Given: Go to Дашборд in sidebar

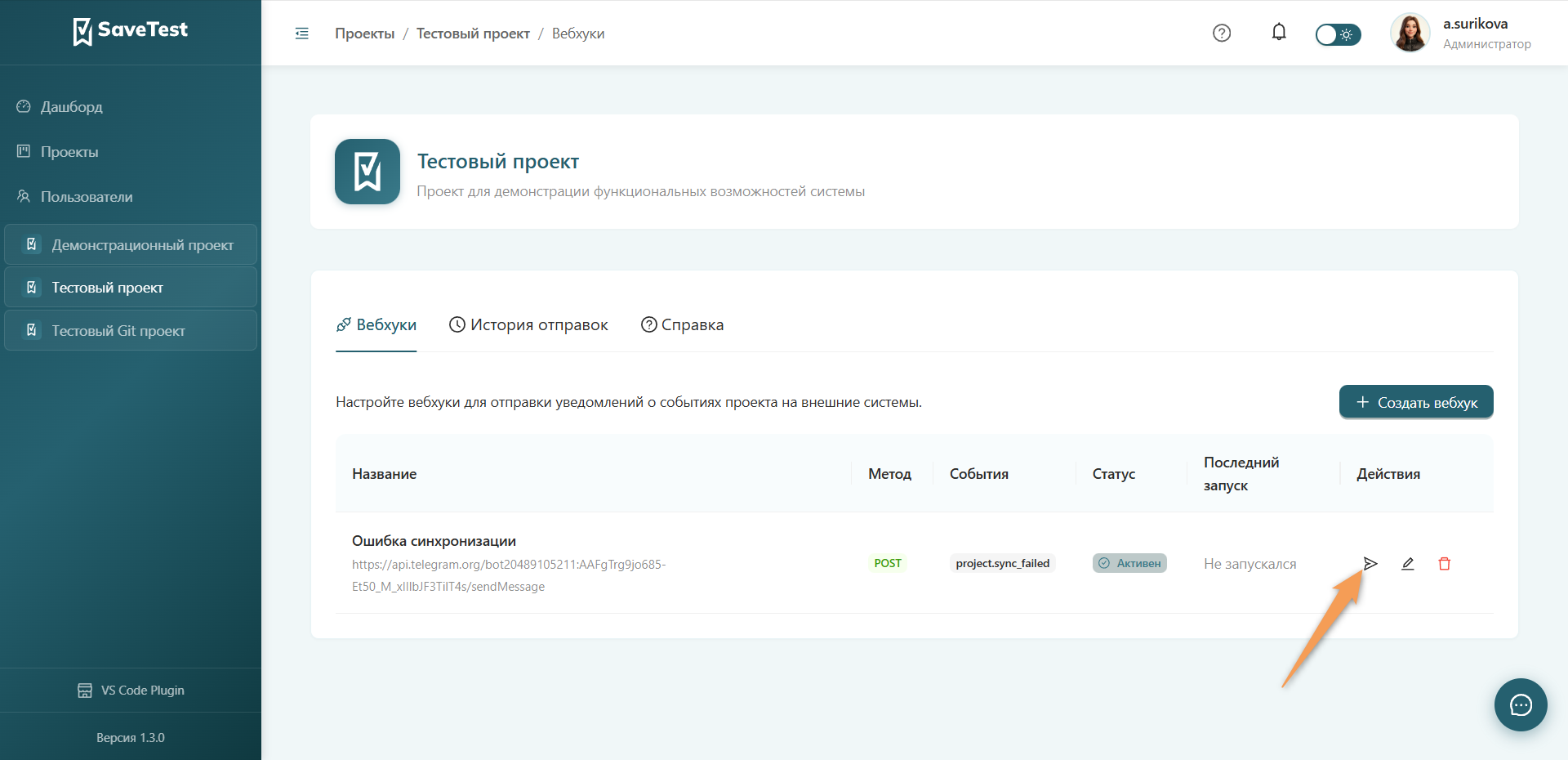Looking at the screenshot, I should tap(131, 107).
